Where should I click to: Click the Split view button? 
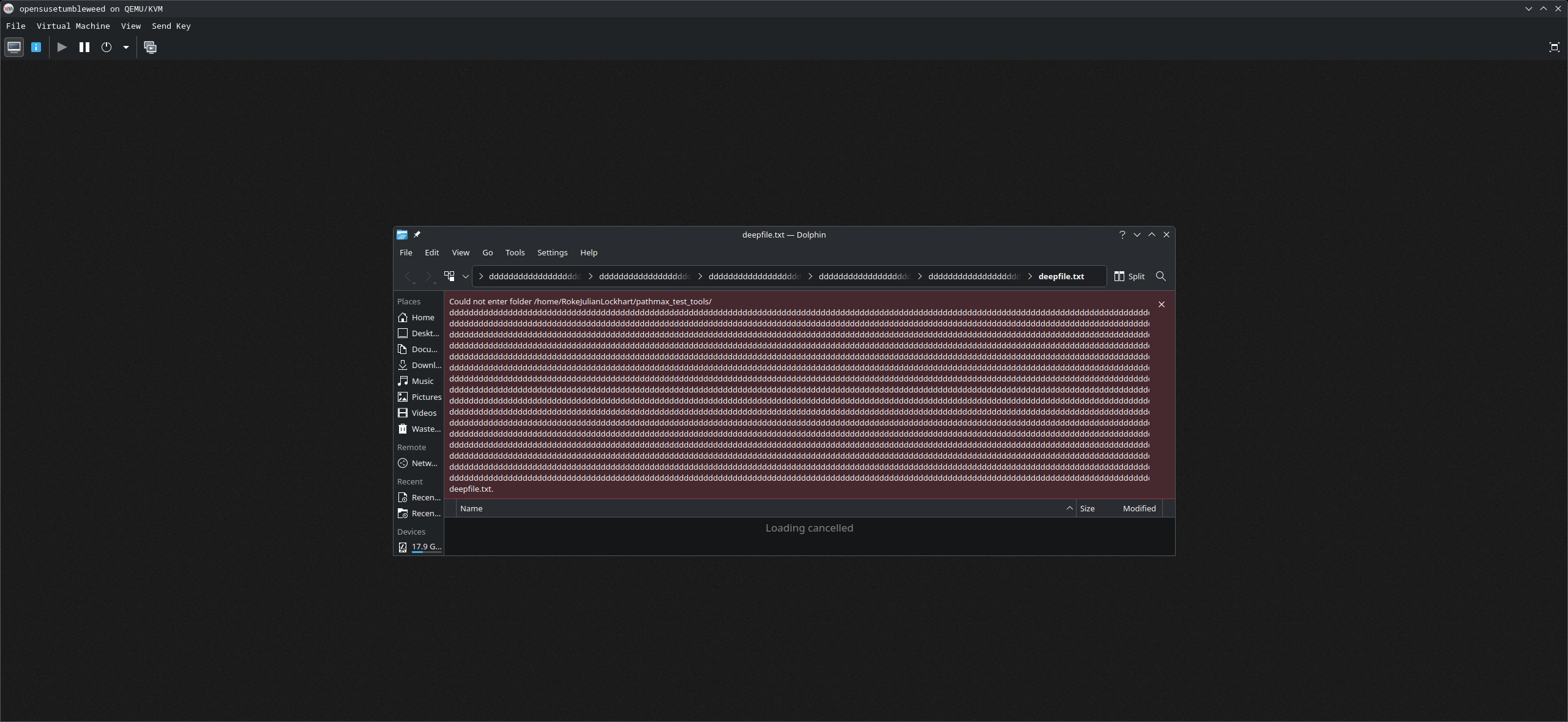1129,276
